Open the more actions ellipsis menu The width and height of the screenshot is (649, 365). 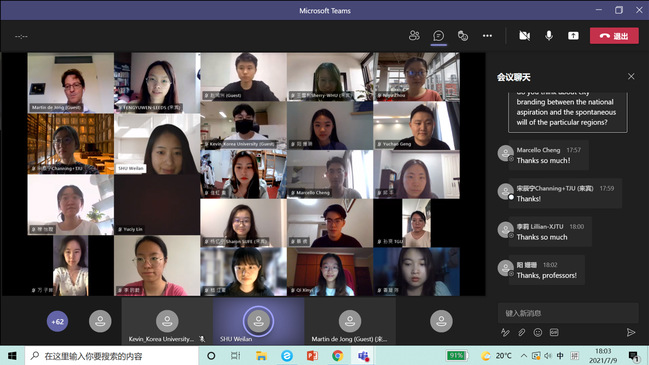[x=487, y=36]
